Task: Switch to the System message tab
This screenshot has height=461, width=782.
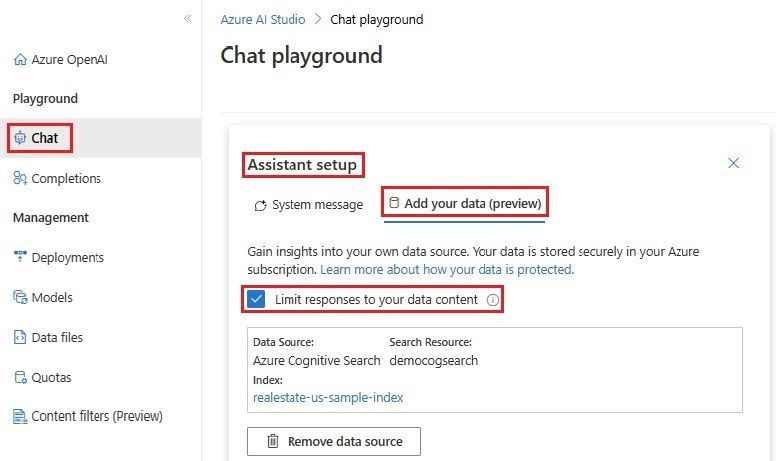Action: tap(308, 205)
